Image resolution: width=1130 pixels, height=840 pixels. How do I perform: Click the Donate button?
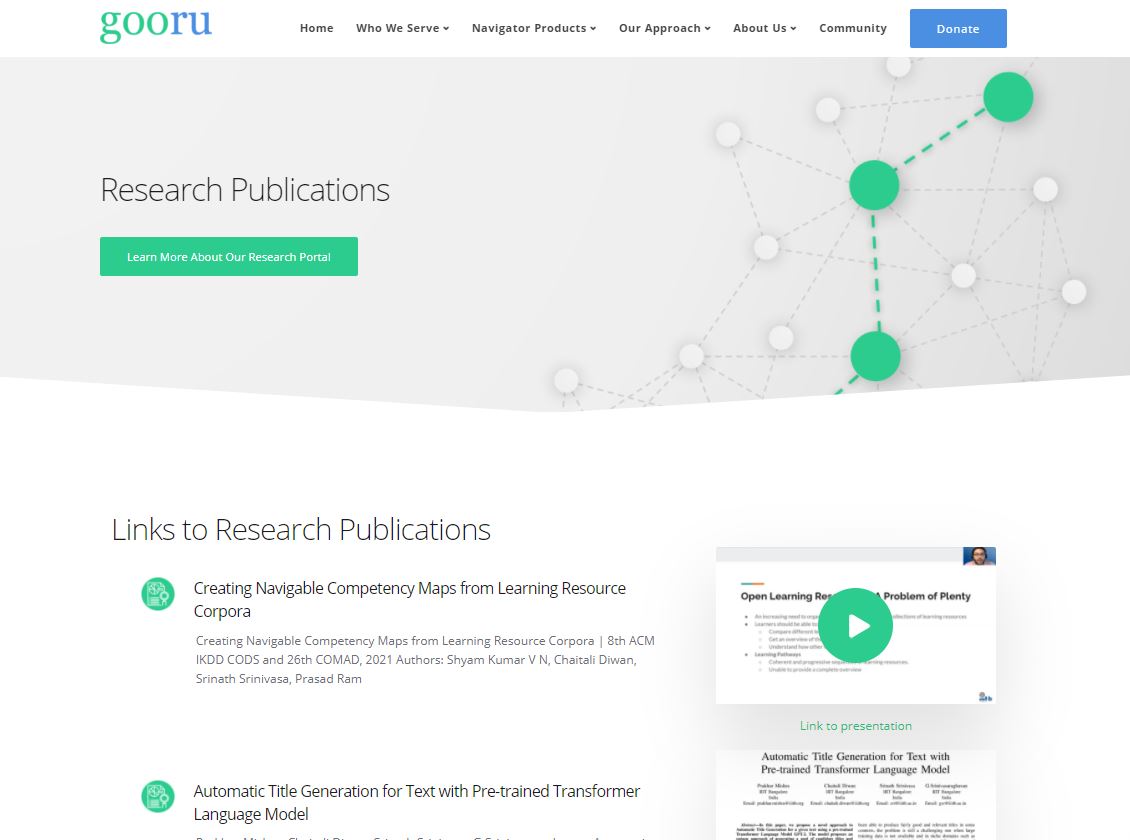click(x=958, y=29)
